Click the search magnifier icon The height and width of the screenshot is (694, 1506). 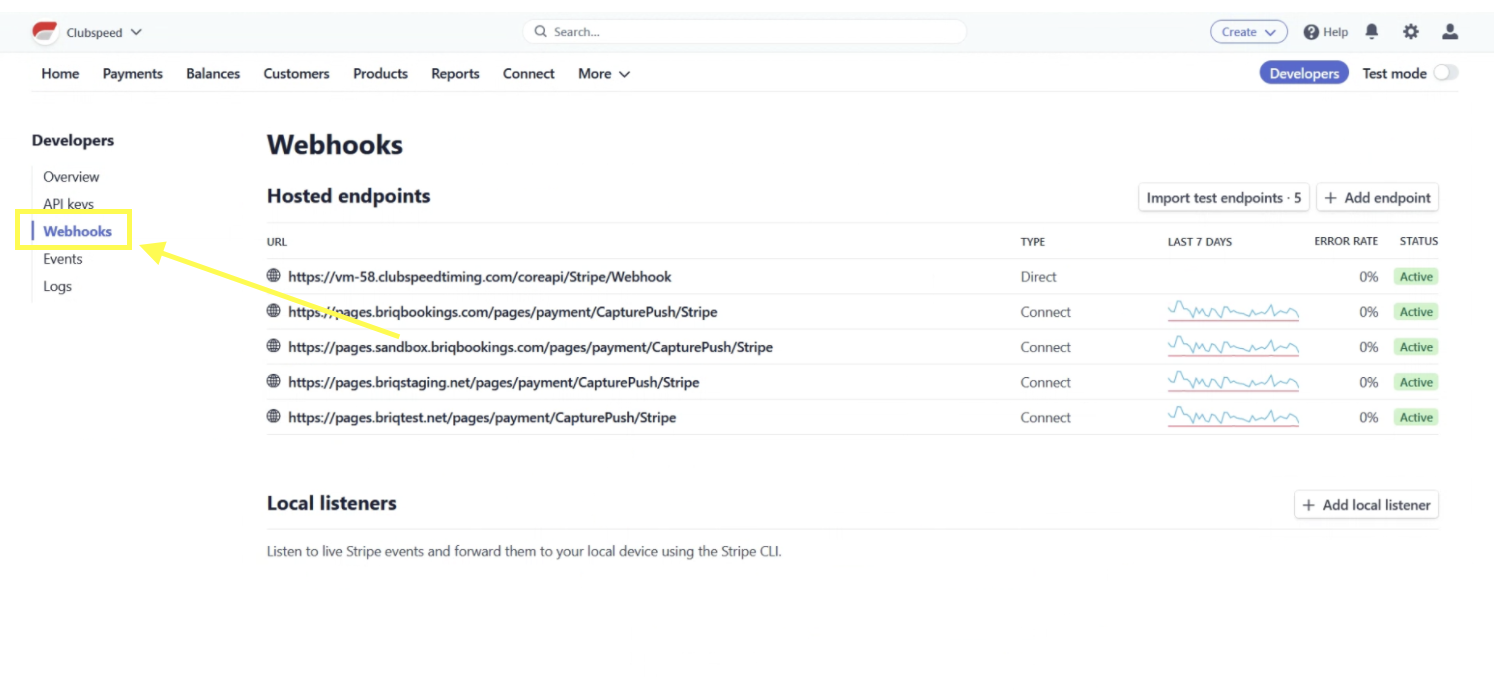541,32
